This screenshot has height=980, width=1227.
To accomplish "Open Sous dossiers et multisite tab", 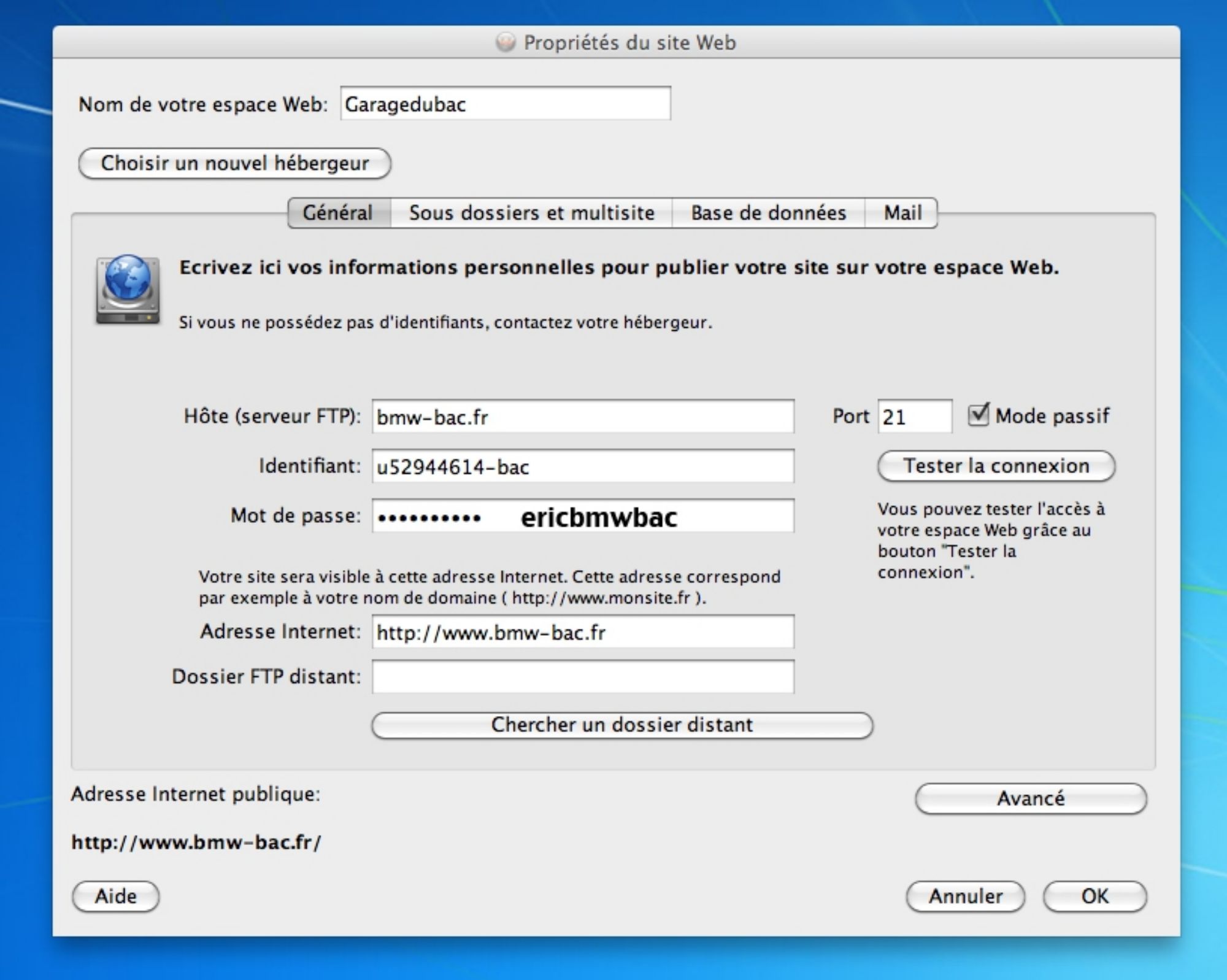I will click(531, 213).
